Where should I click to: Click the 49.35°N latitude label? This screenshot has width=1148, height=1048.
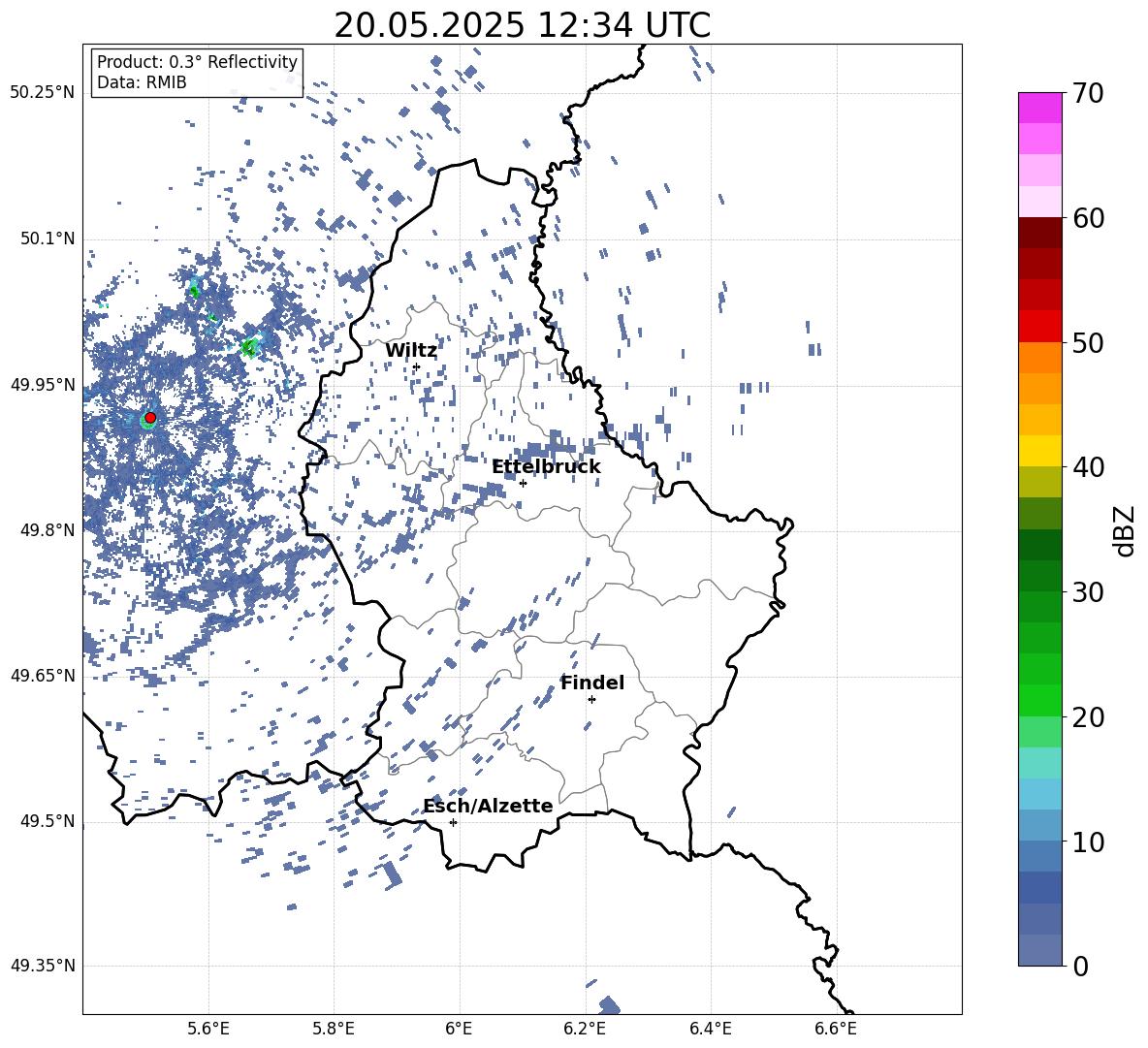point(43,966)
